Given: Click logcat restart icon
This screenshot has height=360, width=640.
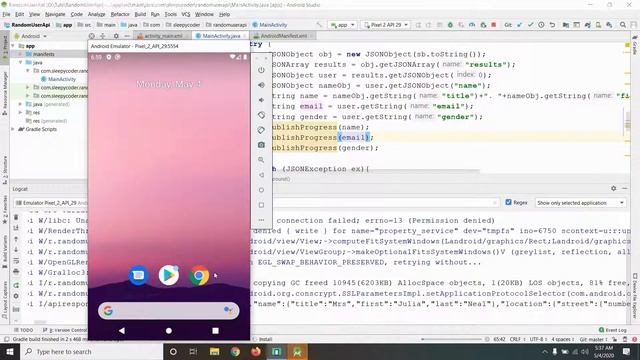Looking at the screenshot, I should click(x=16, y=285).
